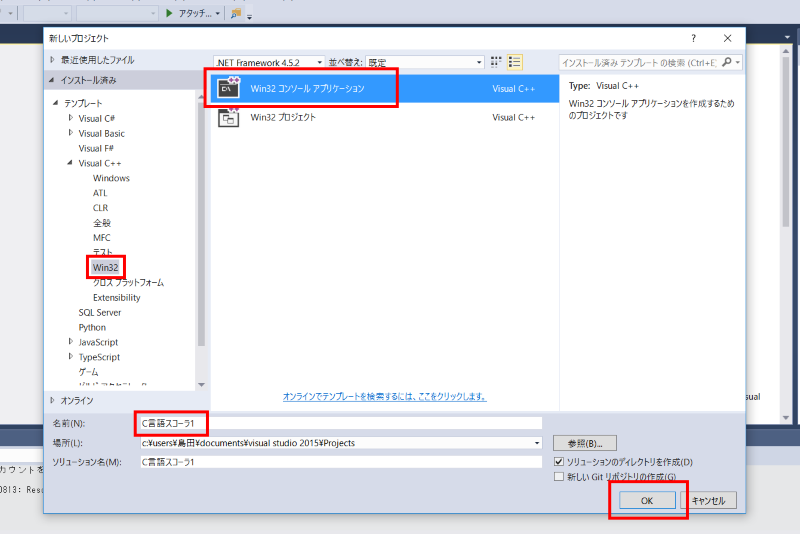Image resolution: width=800 pixels, height=534 pixels.
Task: Select ATL under Visual C++
Action: coord(100,193)
